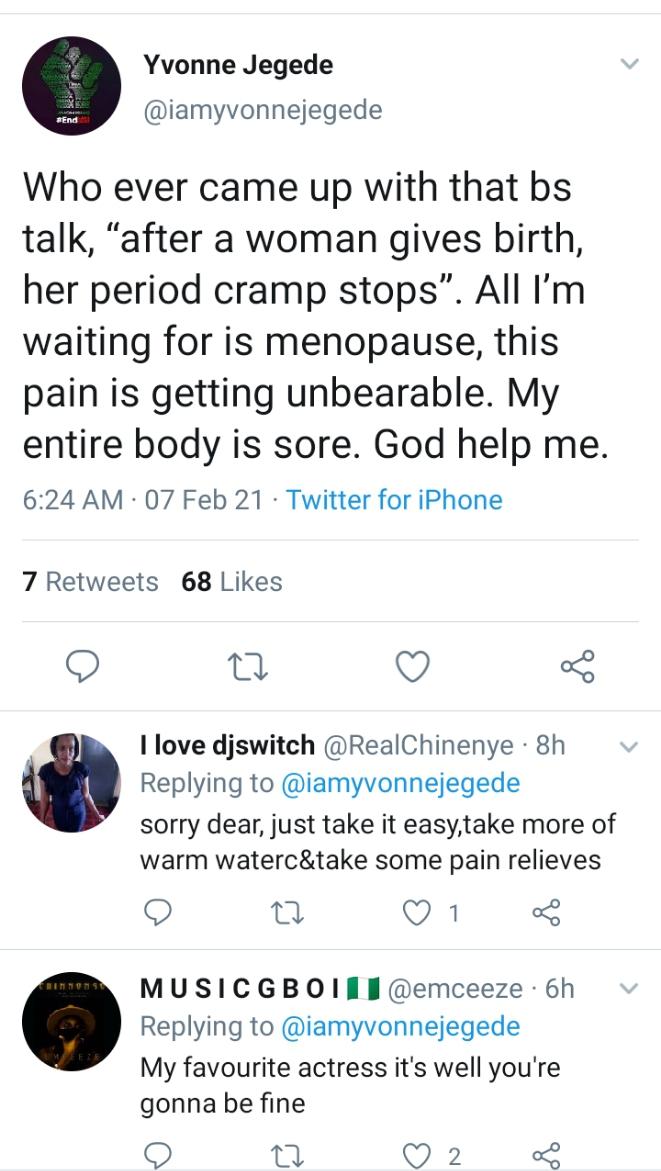Share the emceeze reply
The height and width of the screenshot is (1171, 661).
point(544,1156)
